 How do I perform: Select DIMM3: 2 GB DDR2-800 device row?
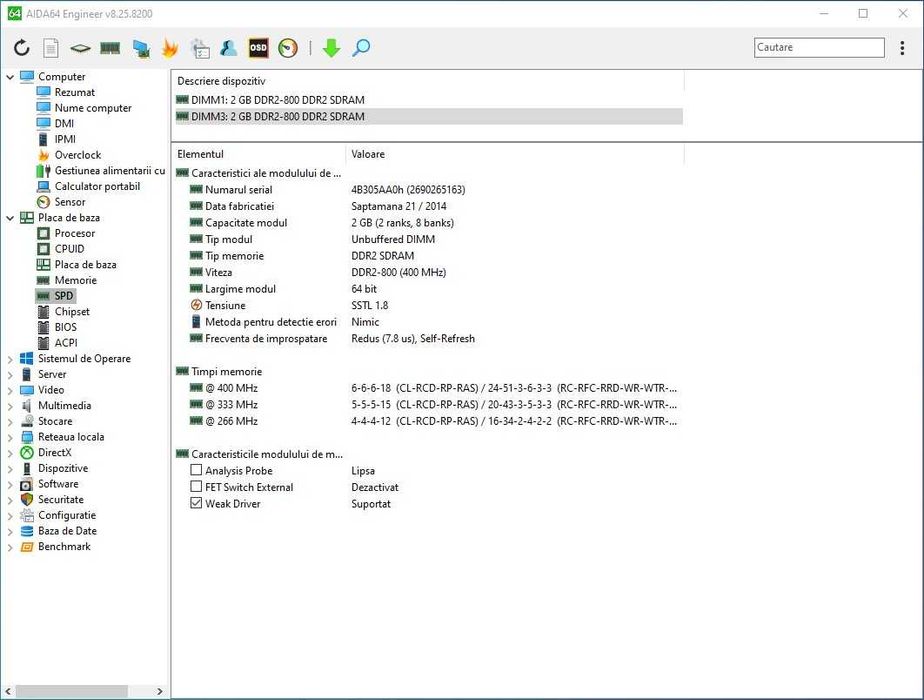pyautogui.click(x=429, y=117)
